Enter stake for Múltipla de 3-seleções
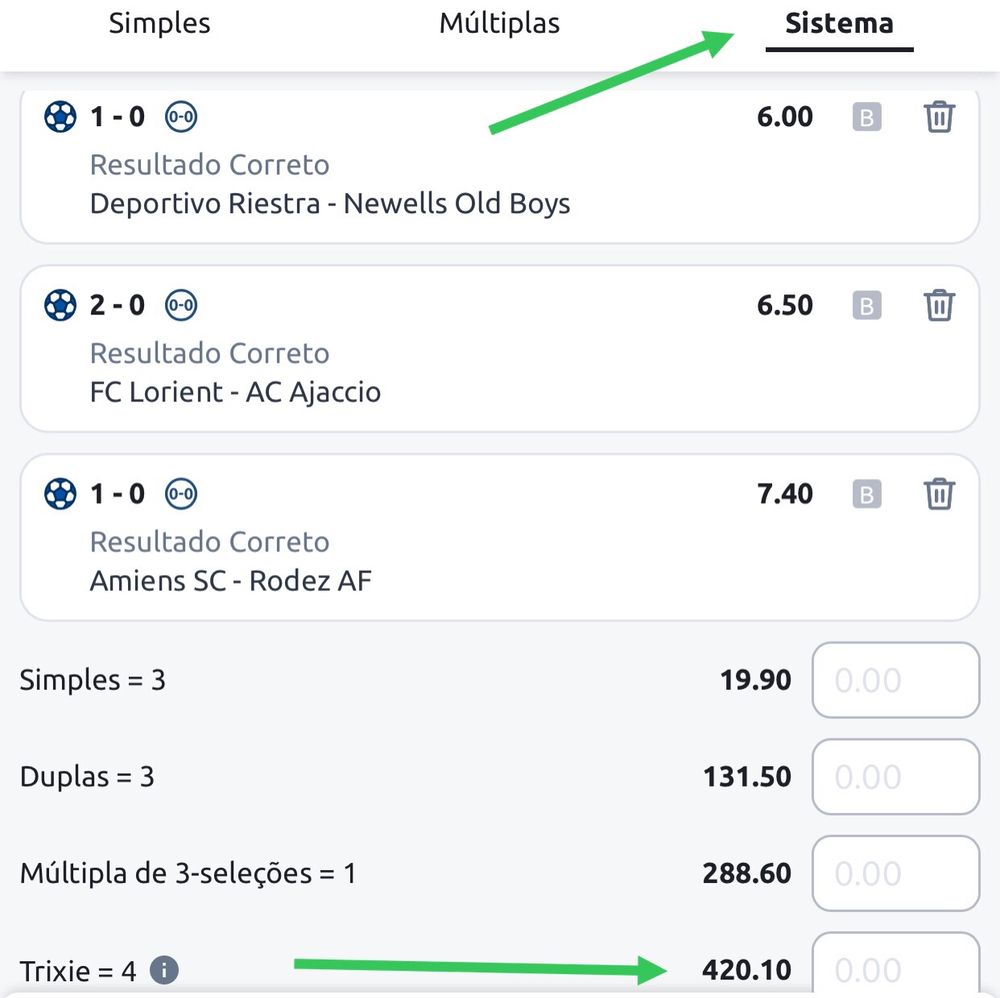 [x=895, y=874]
